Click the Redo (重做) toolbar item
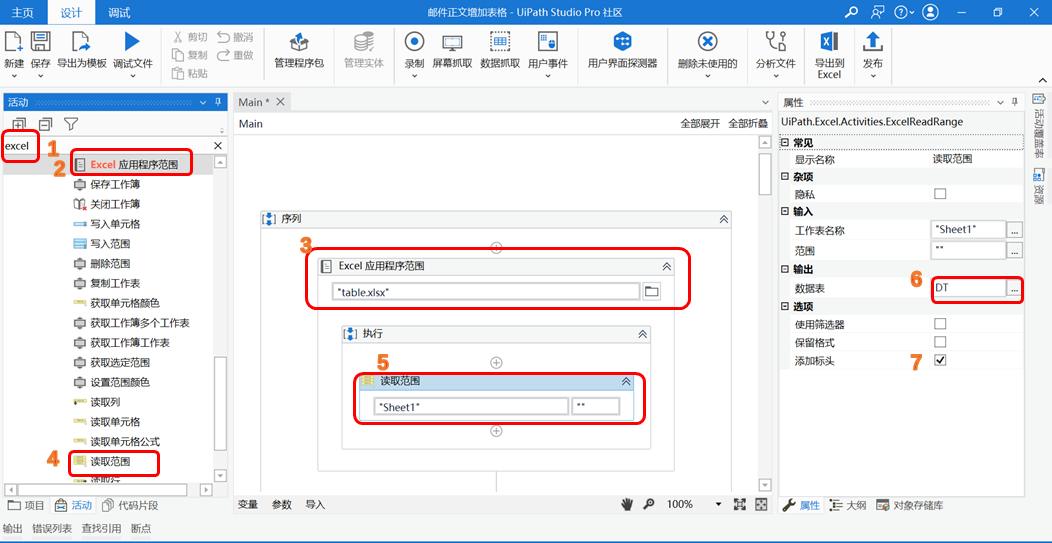Image resolution: width=1052 pixels, height=543 pixels. pyautogui.click(x=235, y=55)
